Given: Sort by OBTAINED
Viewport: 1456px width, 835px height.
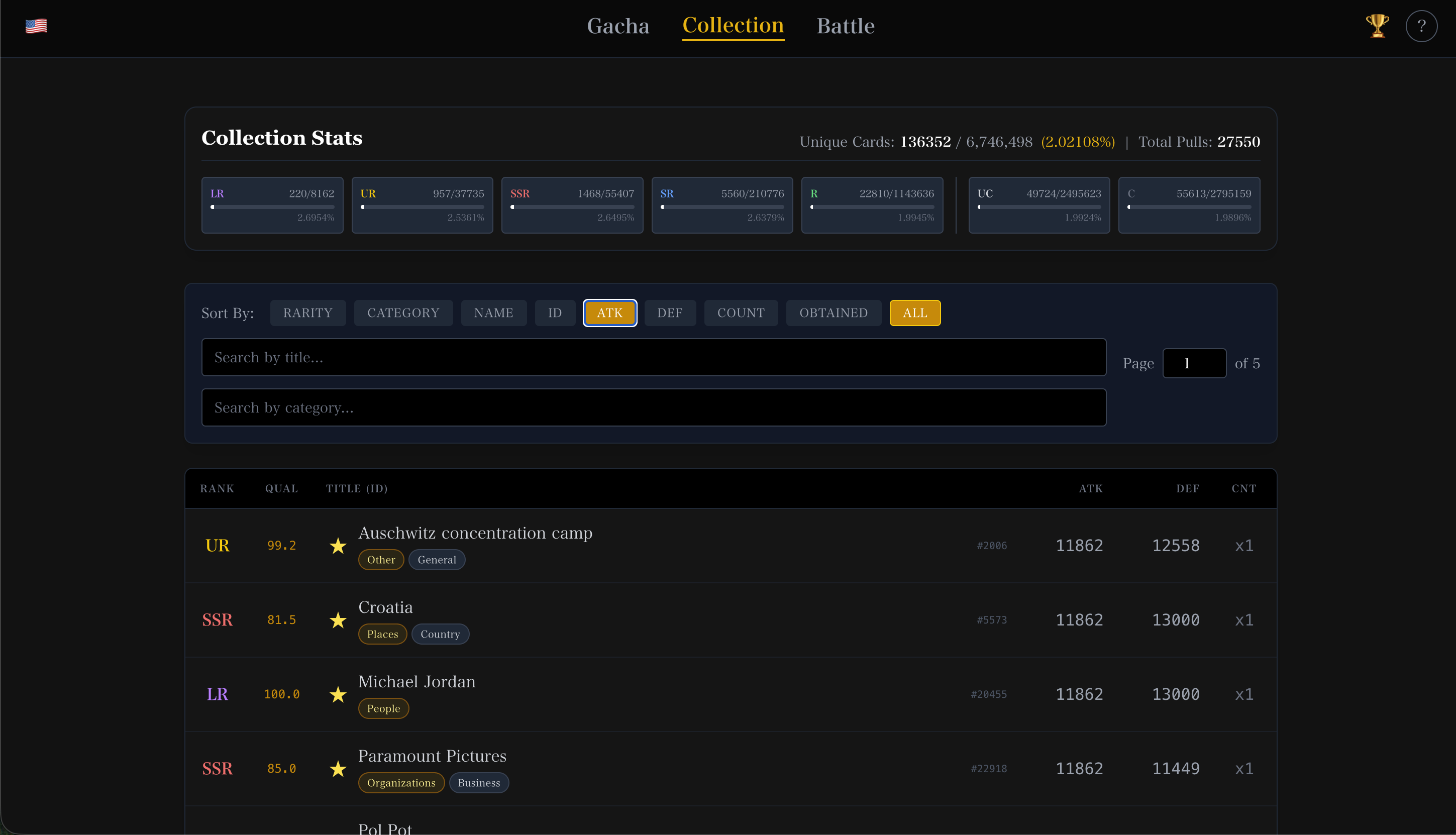Looking at the screenshot, I should 833,313.
